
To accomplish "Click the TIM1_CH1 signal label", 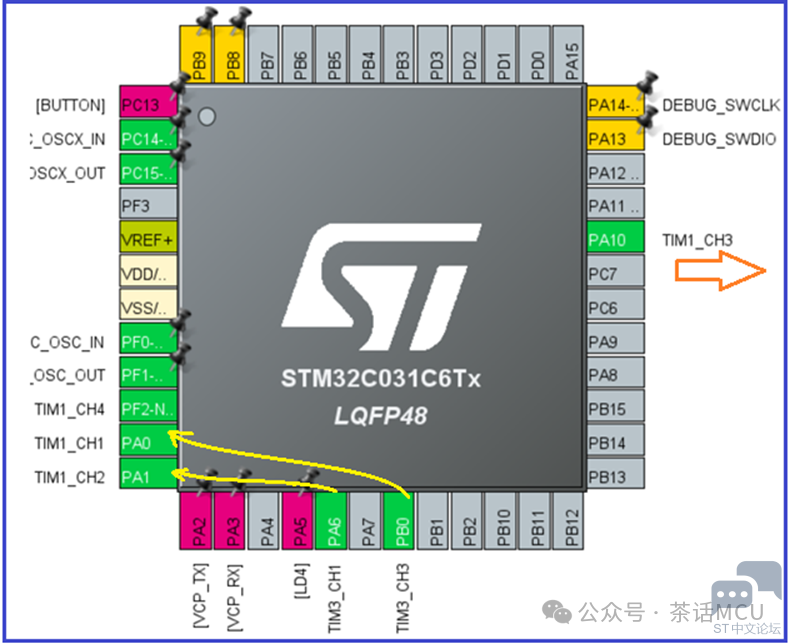I will pyautogui.click(x=70, y=443).
